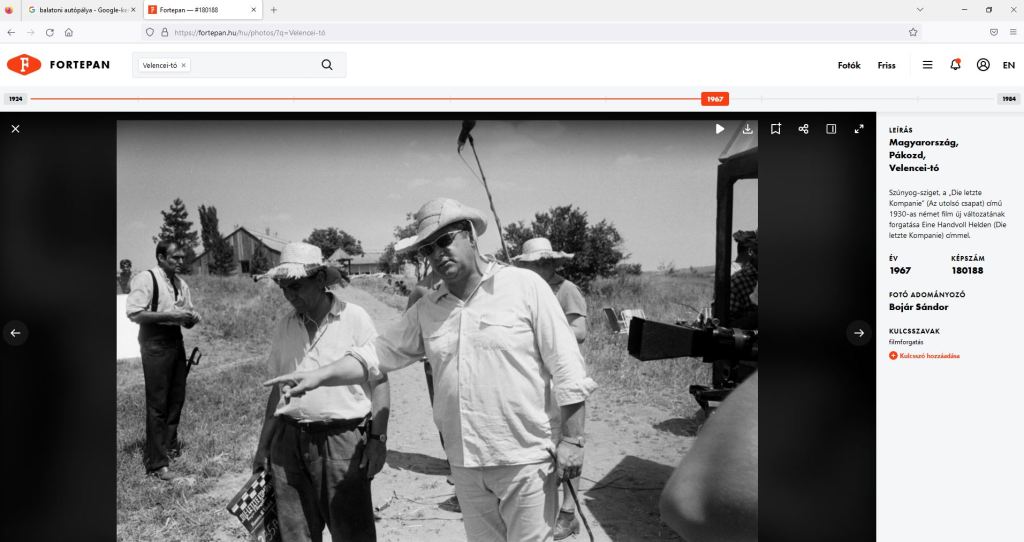Open the hamburger menu
This screenshot has width=1024, height=542.
(x=927, y=65)
